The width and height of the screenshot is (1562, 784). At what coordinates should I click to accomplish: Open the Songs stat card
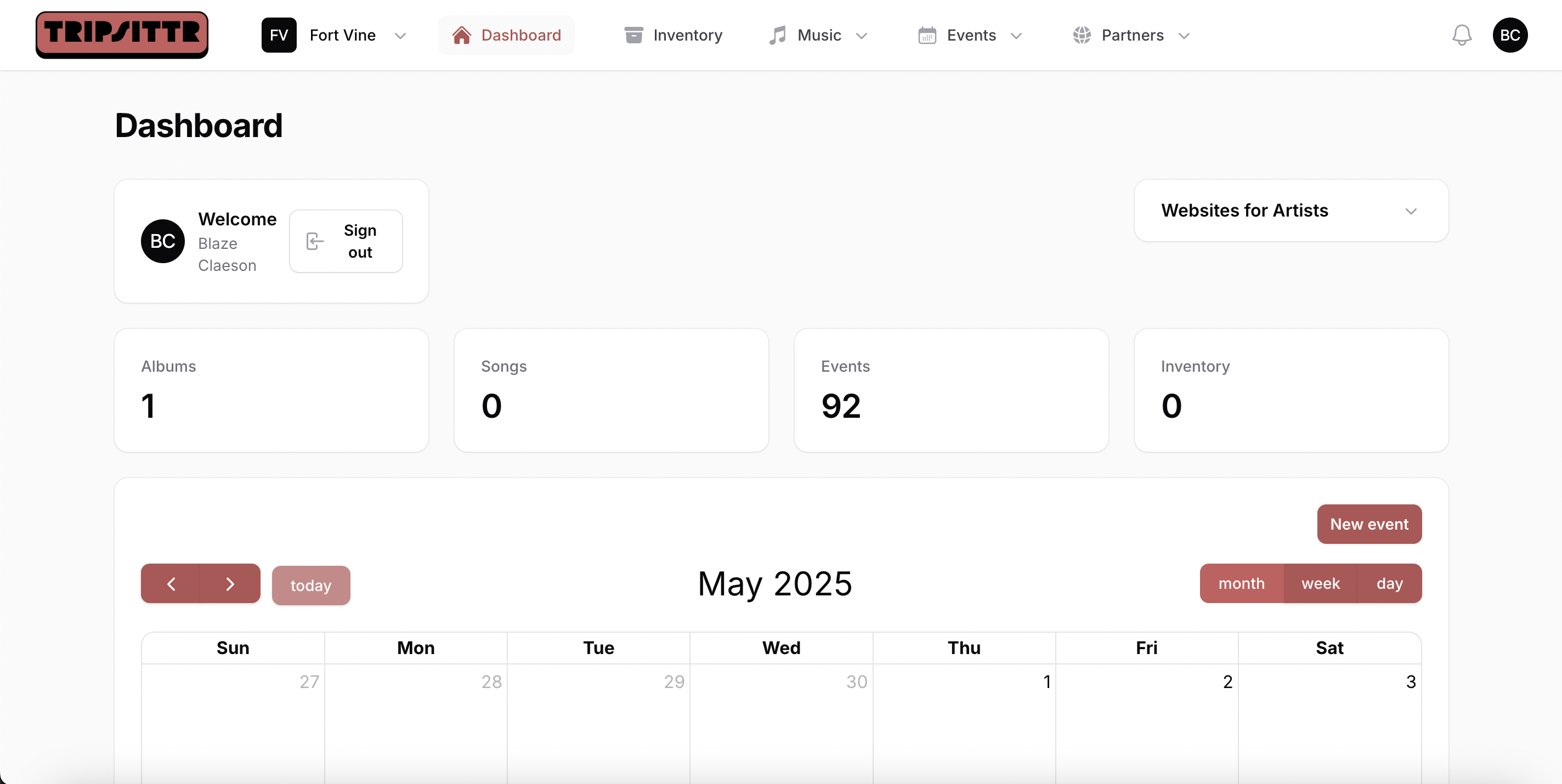point(611,390)
